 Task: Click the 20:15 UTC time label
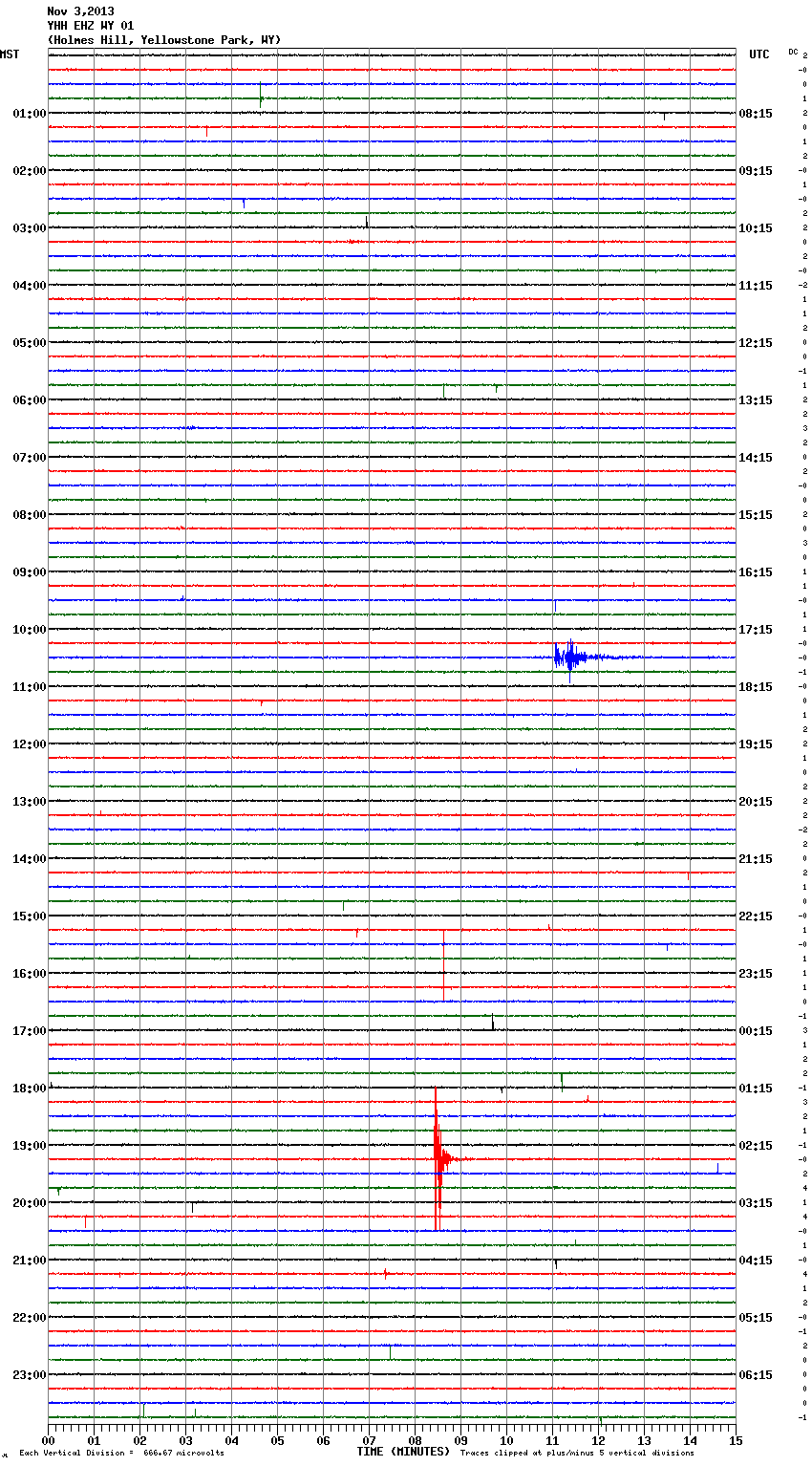click(x=756, y=802)
